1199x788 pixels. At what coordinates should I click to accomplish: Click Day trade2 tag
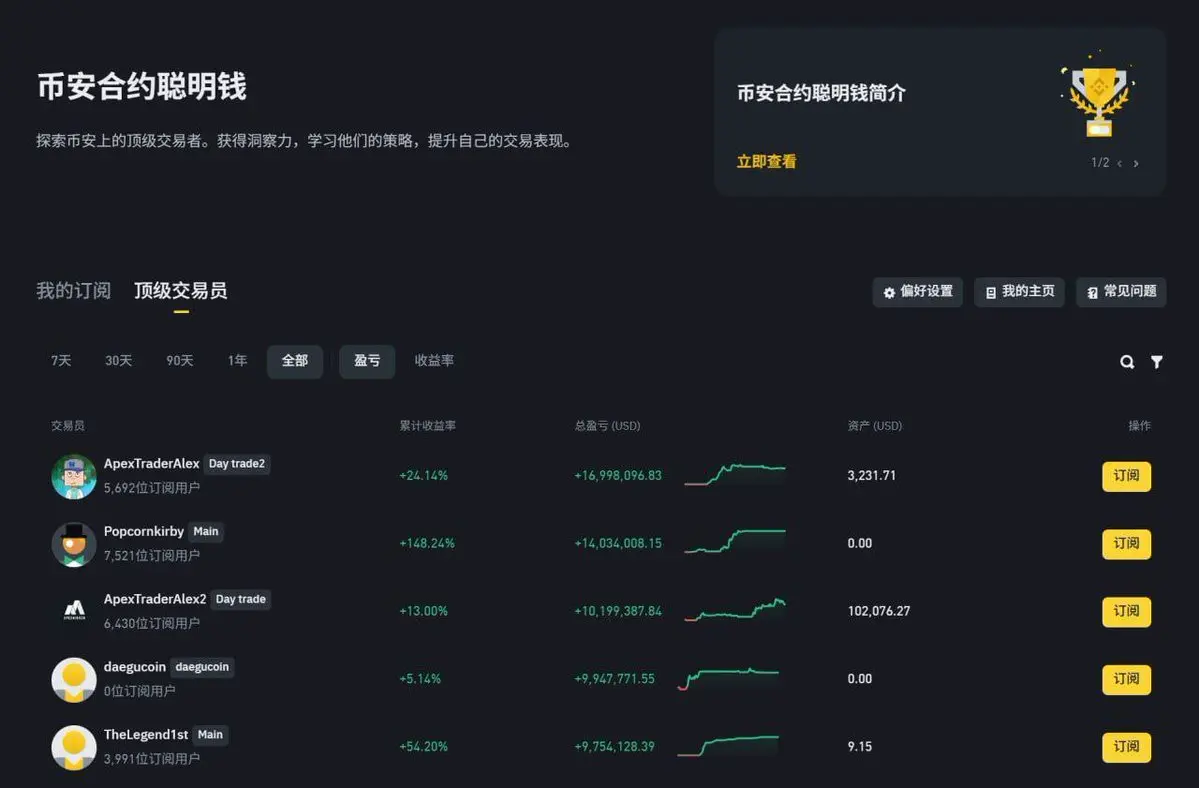237,464
